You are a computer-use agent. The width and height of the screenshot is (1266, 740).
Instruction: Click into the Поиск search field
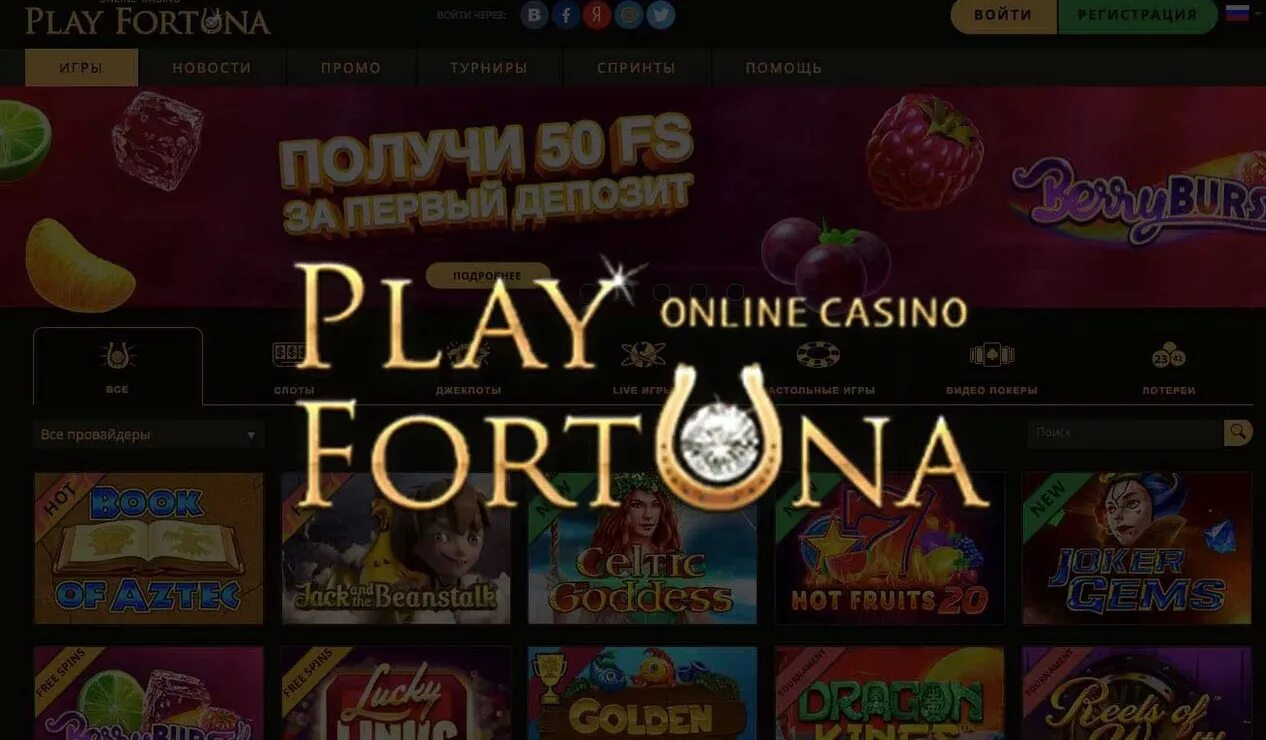click(1125, 433)
